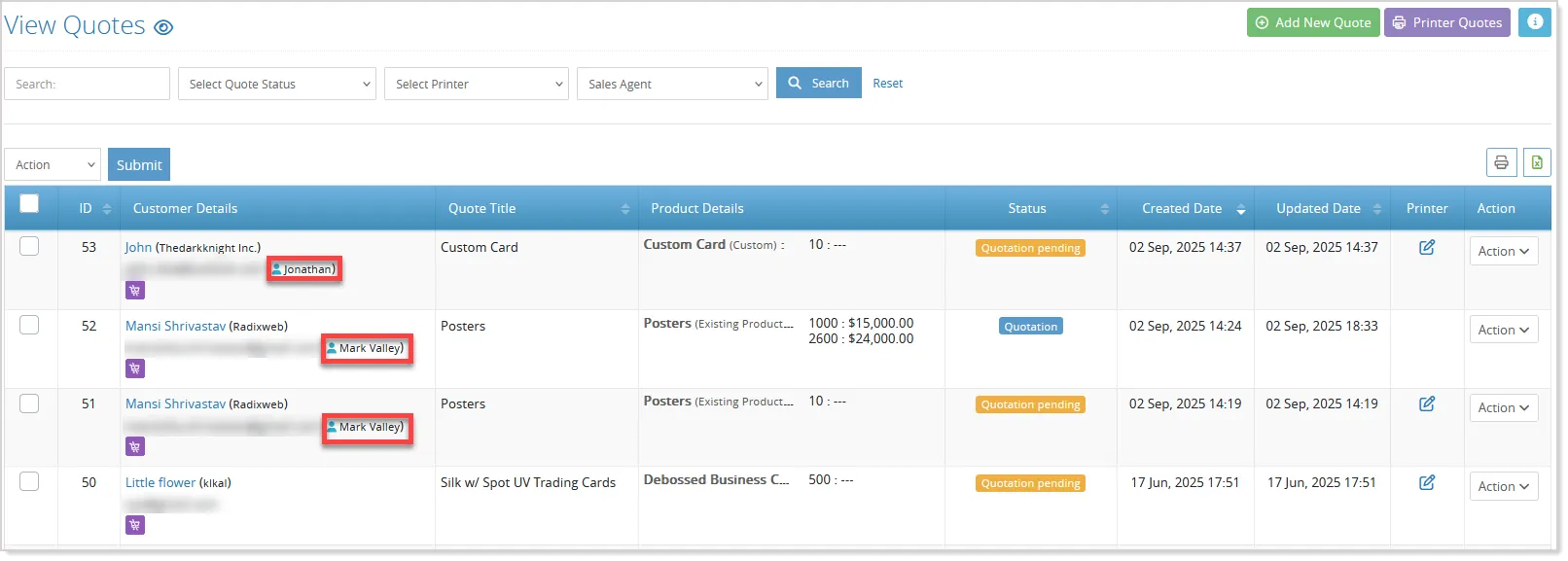This screenshot has height=561, width=1568.
Task: Open the bulk Action dropdown beside Submit
Action: pos(53,164)
